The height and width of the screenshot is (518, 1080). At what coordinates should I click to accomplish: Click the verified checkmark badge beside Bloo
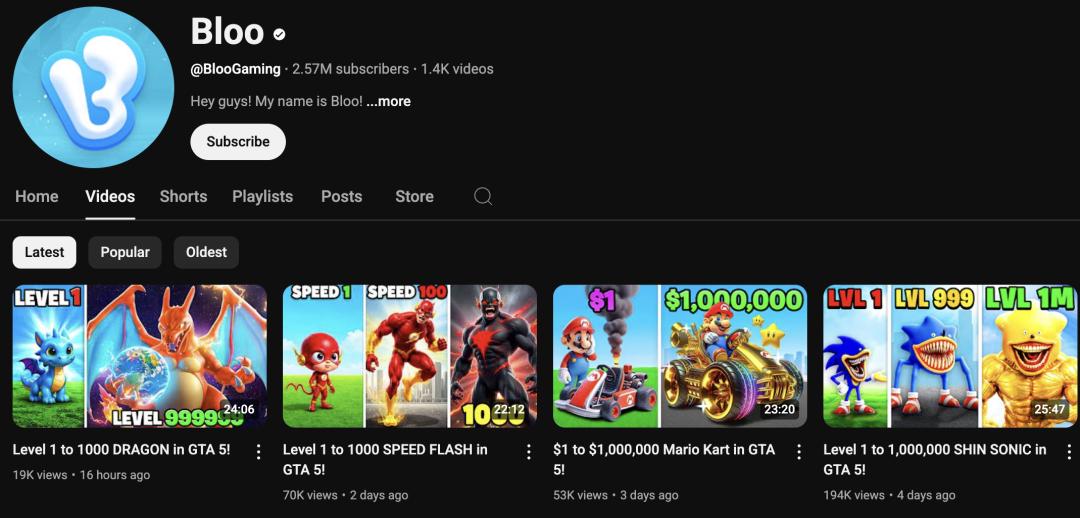click(279, 34)
